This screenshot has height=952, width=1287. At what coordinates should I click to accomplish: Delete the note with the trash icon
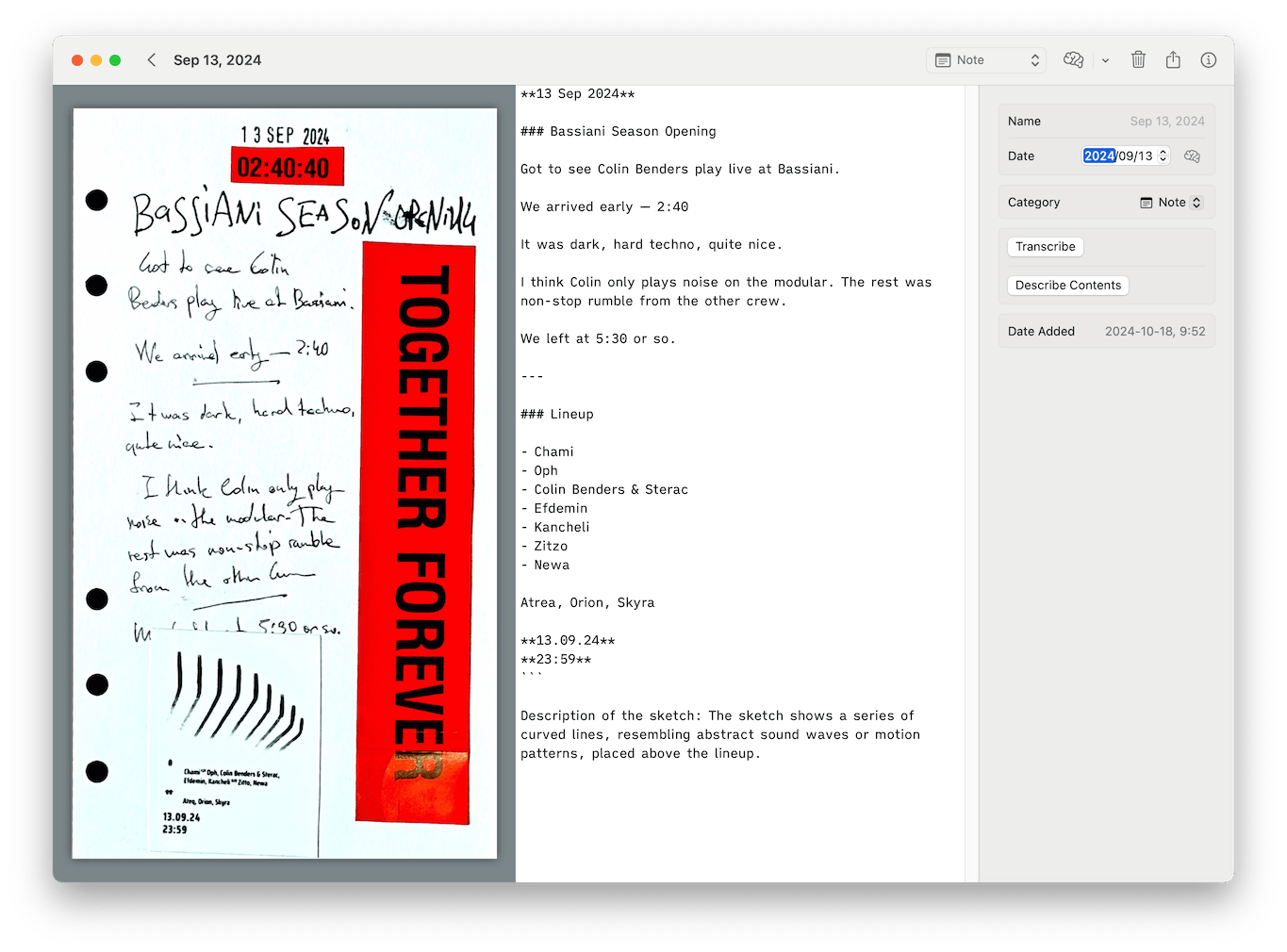(1138, 60)
